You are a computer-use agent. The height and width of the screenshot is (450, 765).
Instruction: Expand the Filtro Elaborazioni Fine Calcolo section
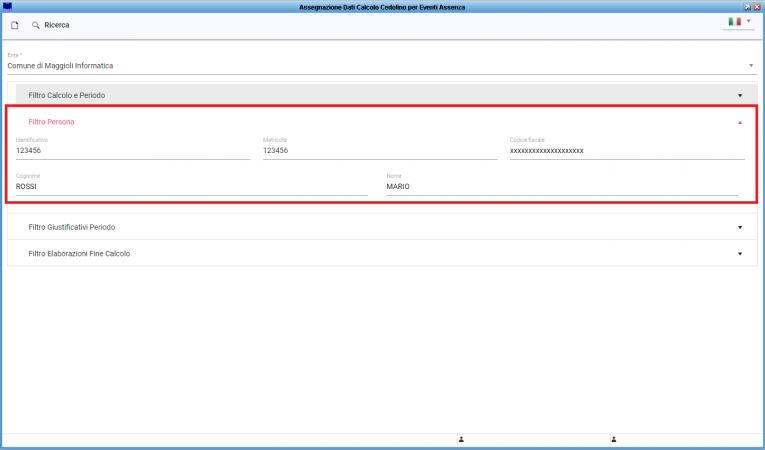click(382, 254)
